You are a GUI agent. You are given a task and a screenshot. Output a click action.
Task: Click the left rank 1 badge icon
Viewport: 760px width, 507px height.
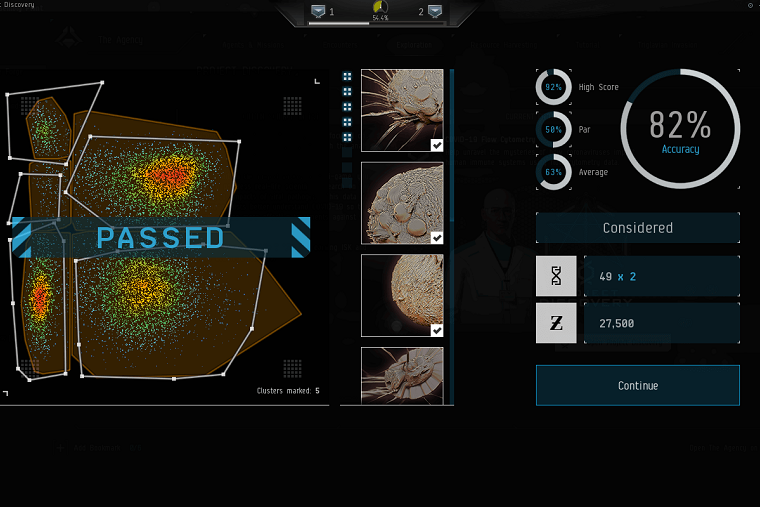coord(318,12)
